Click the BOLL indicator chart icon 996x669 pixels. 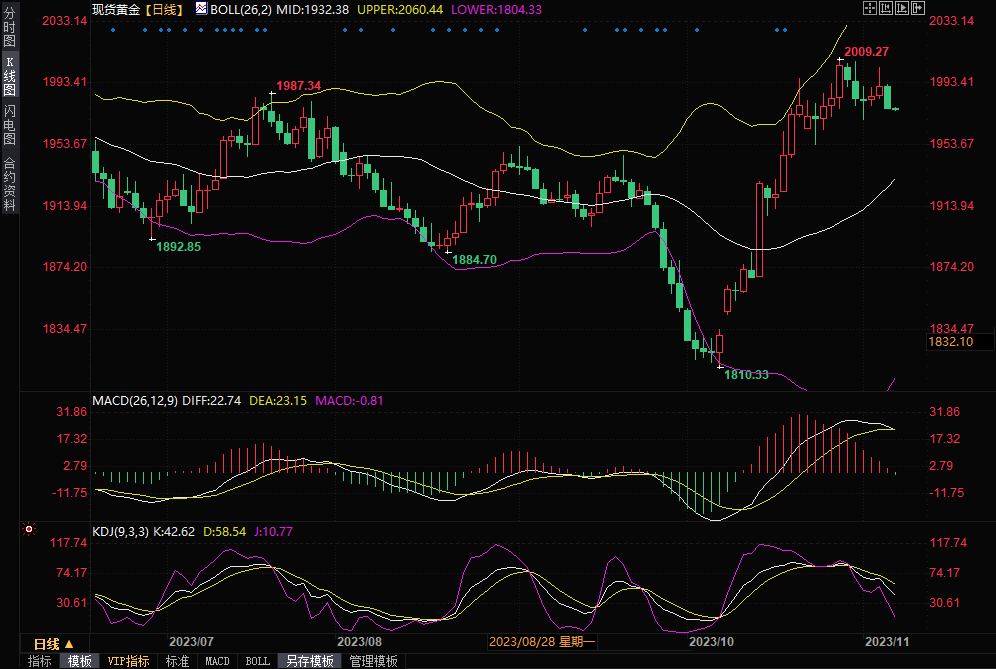[x=201, y=8]
